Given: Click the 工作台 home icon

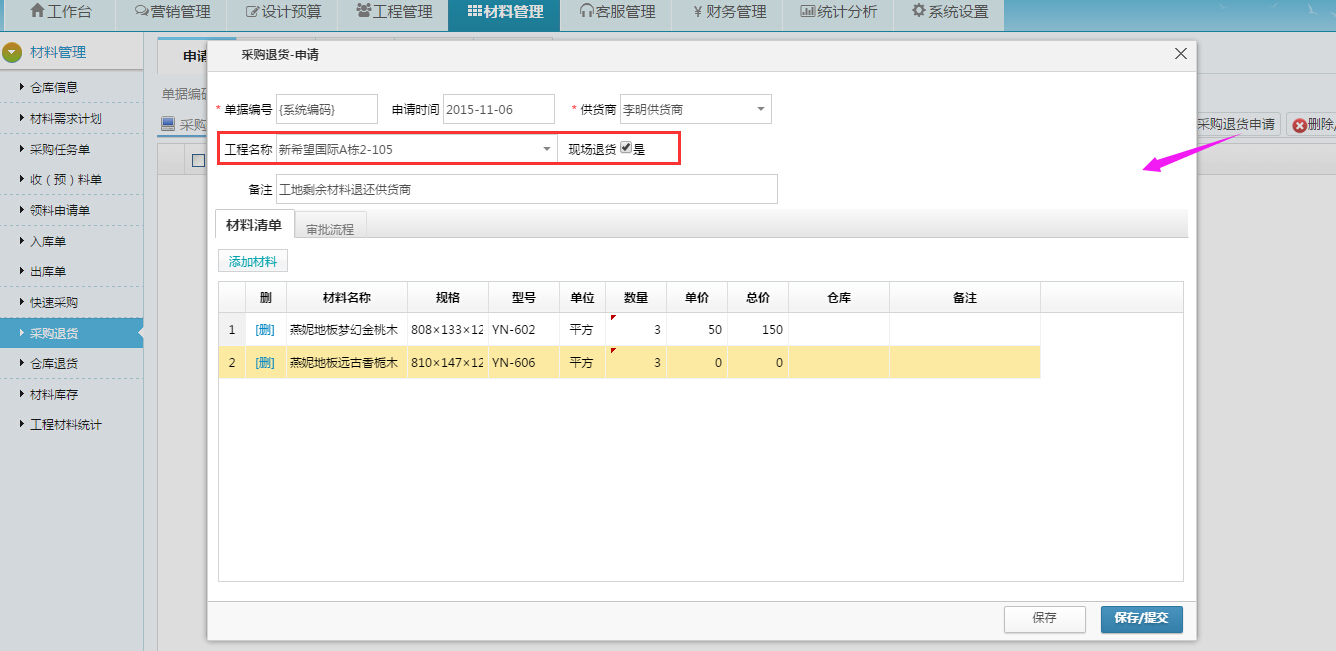Looking at the screenshot, I should click(38, 12).
